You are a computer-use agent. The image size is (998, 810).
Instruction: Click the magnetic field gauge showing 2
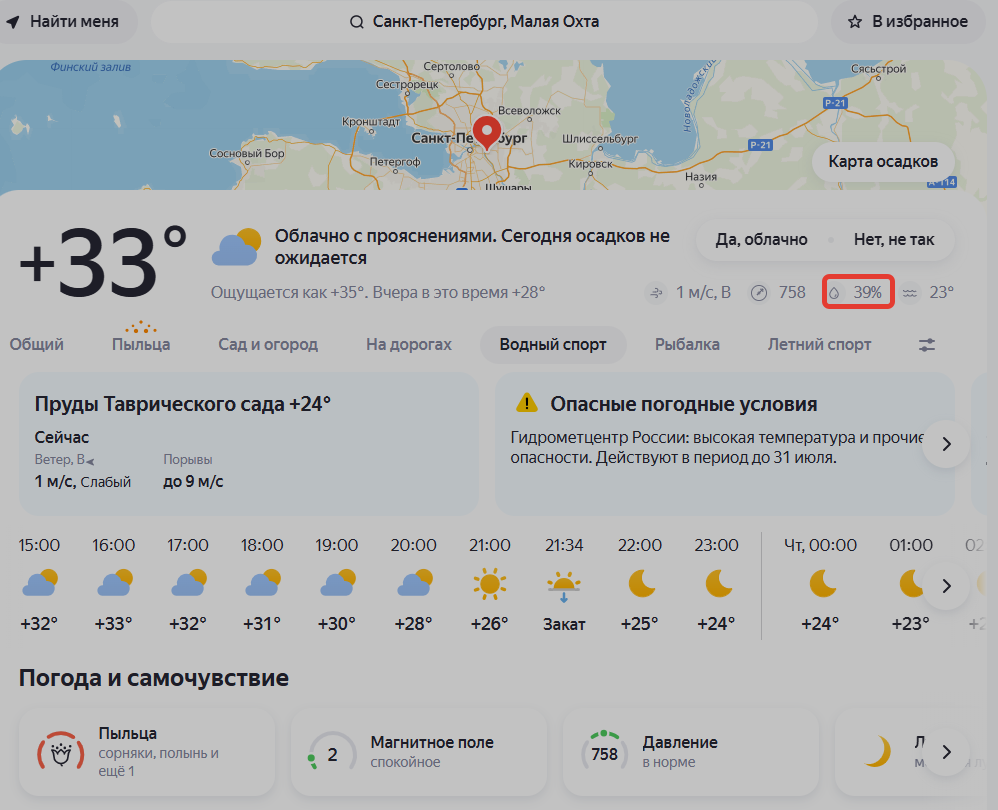[x=332, y=754]
